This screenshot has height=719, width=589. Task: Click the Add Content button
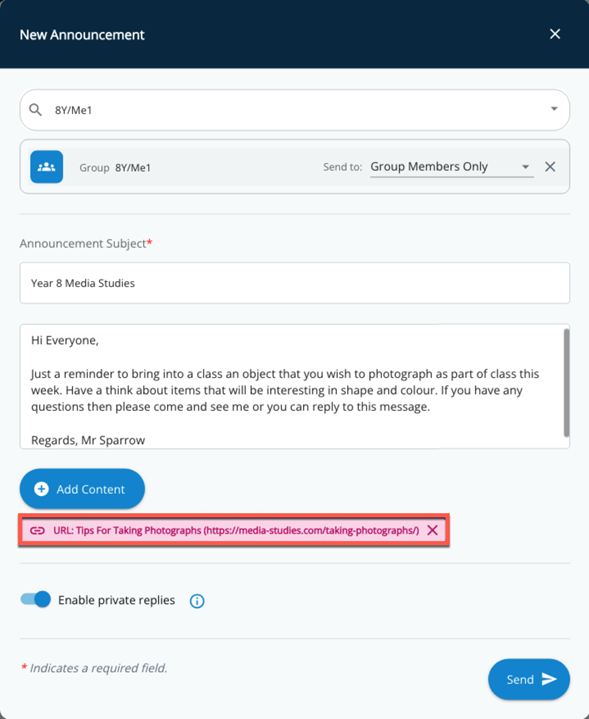(x=82, y=489)
